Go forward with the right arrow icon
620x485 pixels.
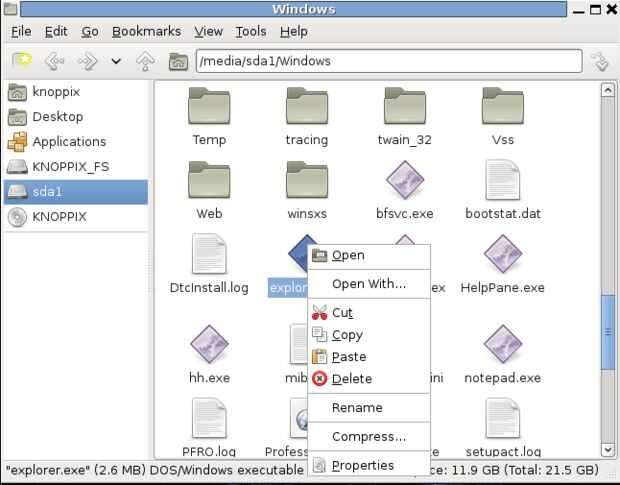(87, 61)
